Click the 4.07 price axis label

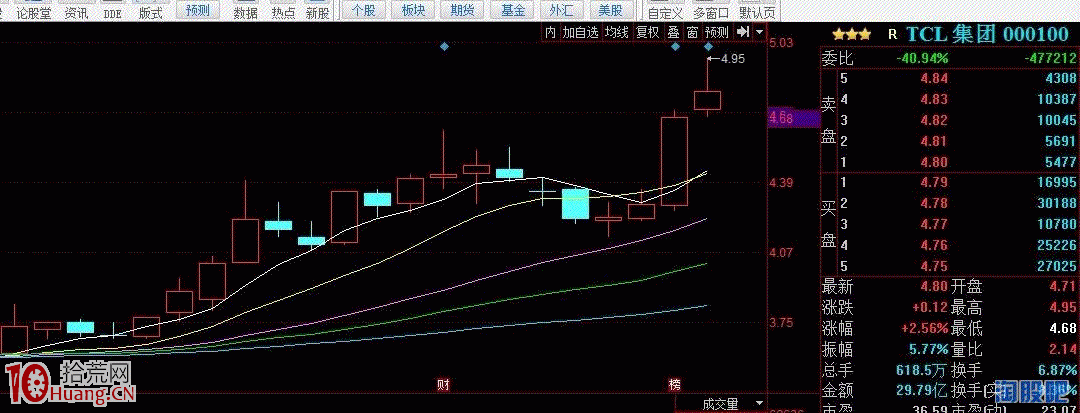pyautogui.click(x=781, y=253)
